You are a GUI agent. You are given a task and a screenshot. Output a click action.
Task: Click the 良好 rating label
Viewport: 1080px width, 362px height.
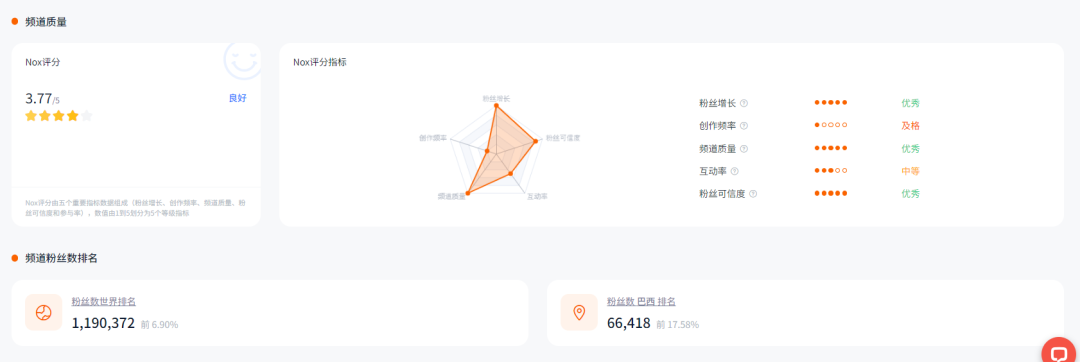pos(238,98)
